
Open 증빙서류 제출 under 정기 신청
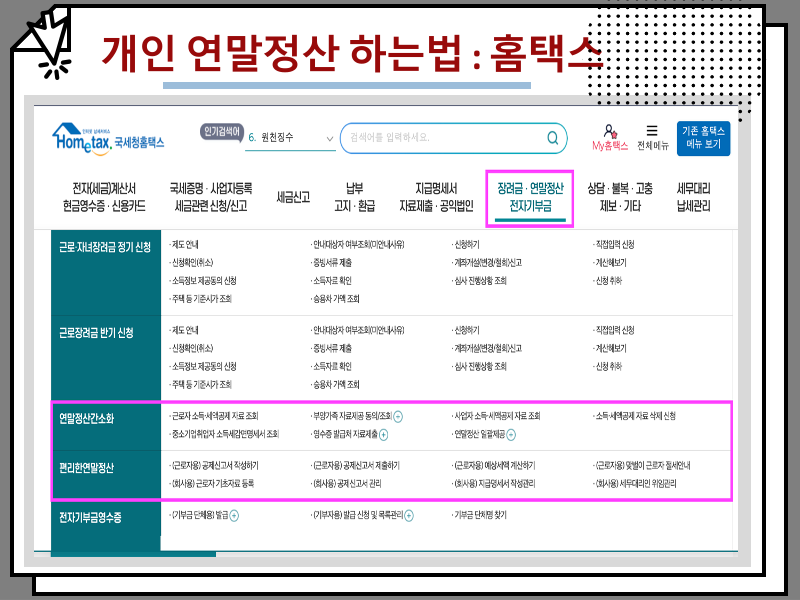[332, 262]
